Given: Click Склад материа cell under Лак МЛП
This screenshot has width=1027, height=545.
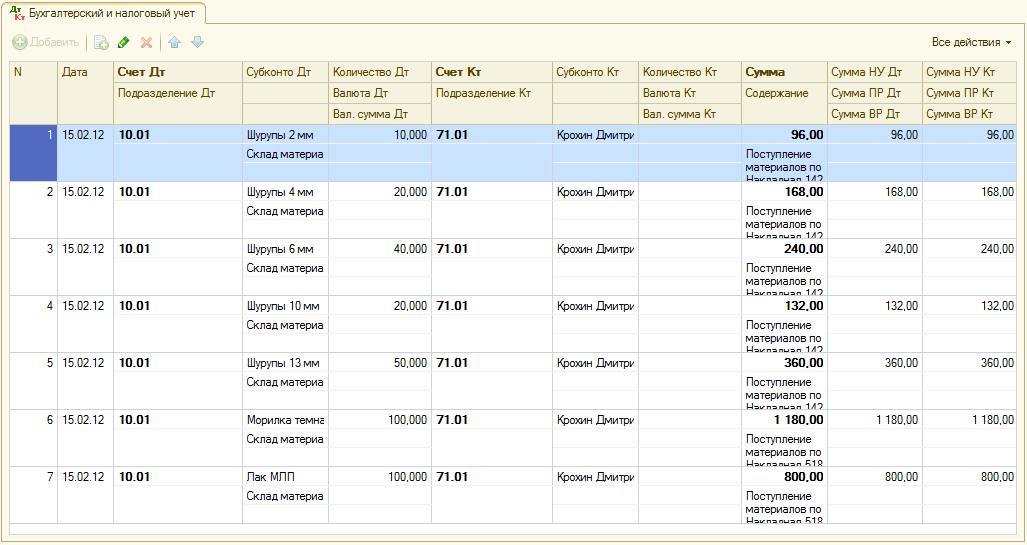Looking at the screenshot, I should tap(285, 497).
